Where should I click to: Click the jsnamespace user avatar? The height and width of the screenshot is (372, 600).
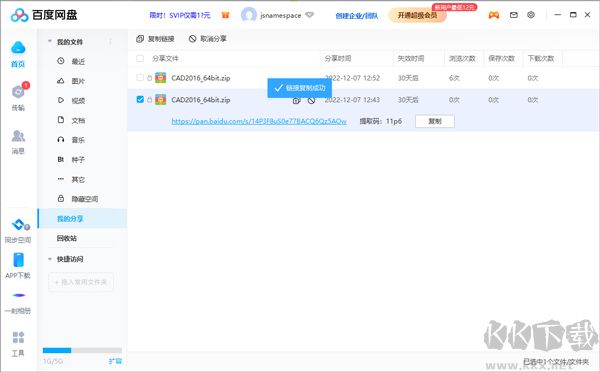tap(249, 15)
